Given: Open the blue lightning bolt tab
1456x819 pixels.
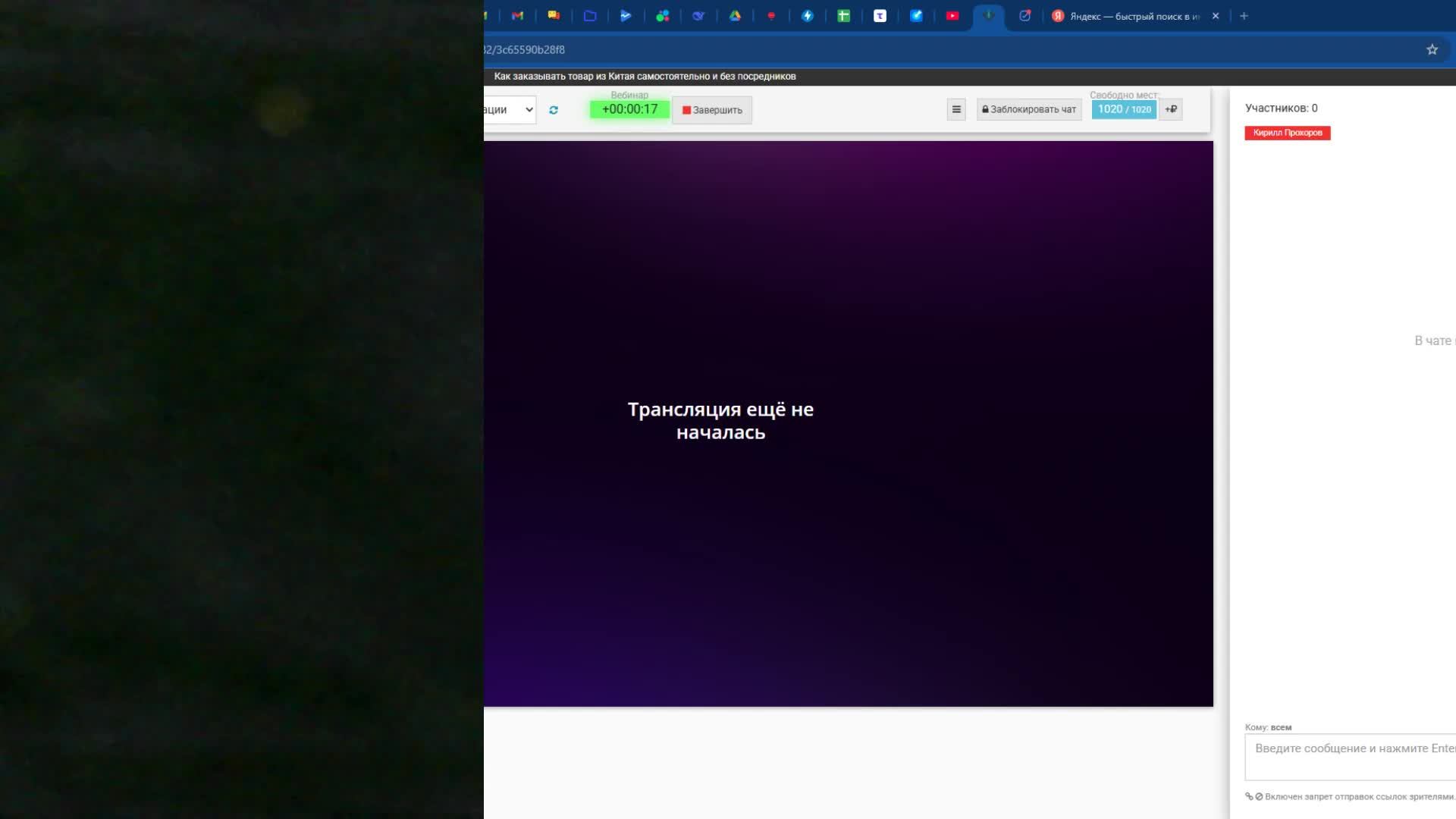Looking at the screenshot, I should point(808,16).
